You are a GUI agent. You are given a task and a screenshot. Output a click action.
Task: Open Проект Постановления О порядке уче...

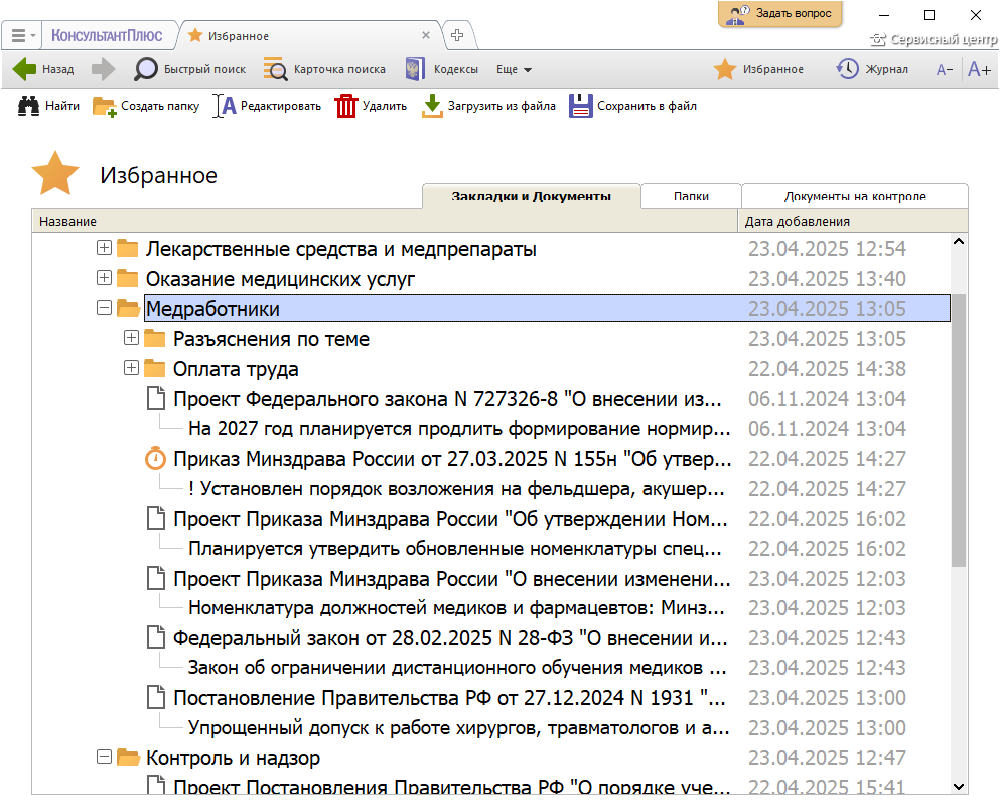452,787
